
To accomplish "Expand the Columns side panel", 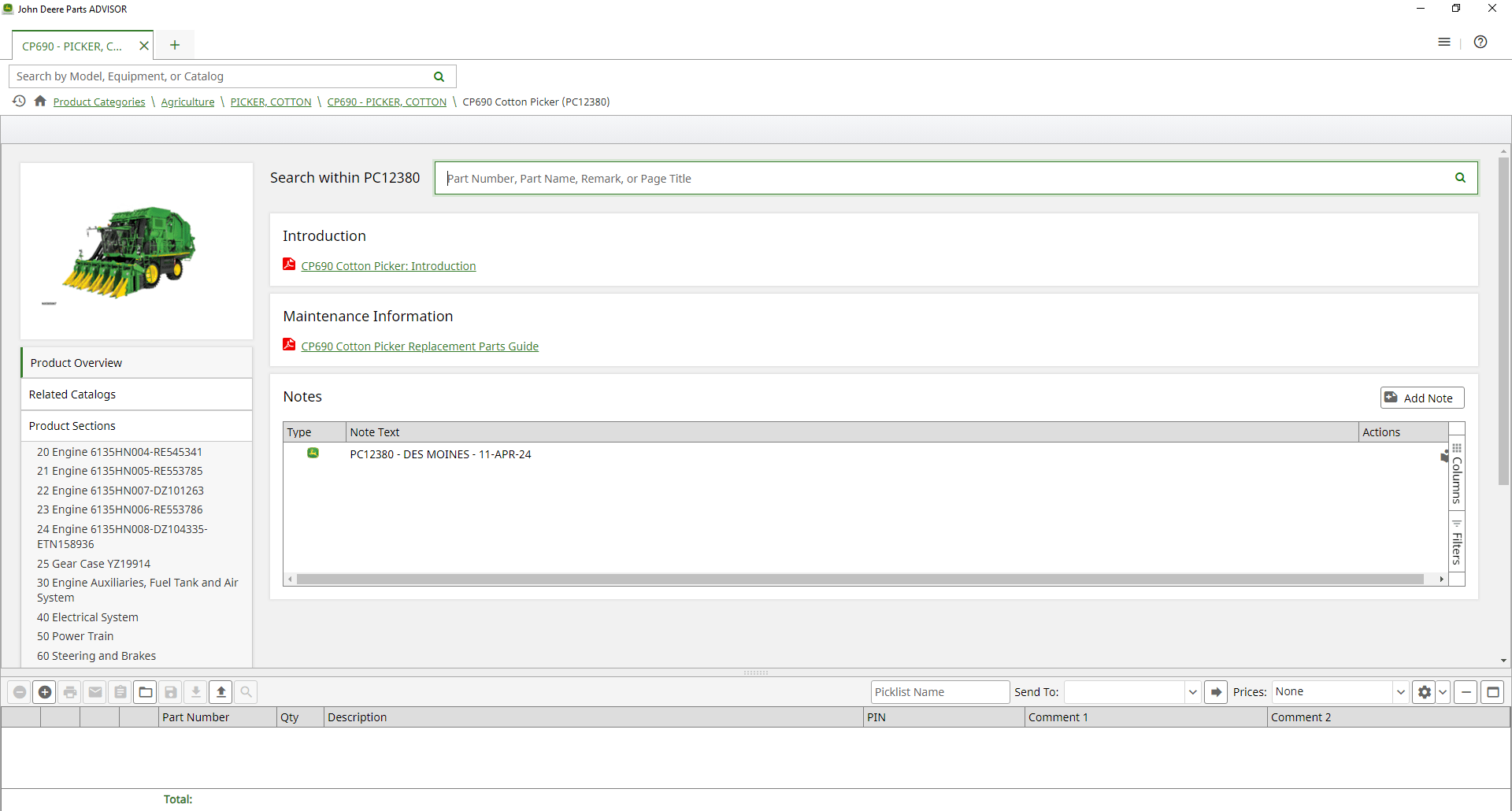I will 1457,473.
